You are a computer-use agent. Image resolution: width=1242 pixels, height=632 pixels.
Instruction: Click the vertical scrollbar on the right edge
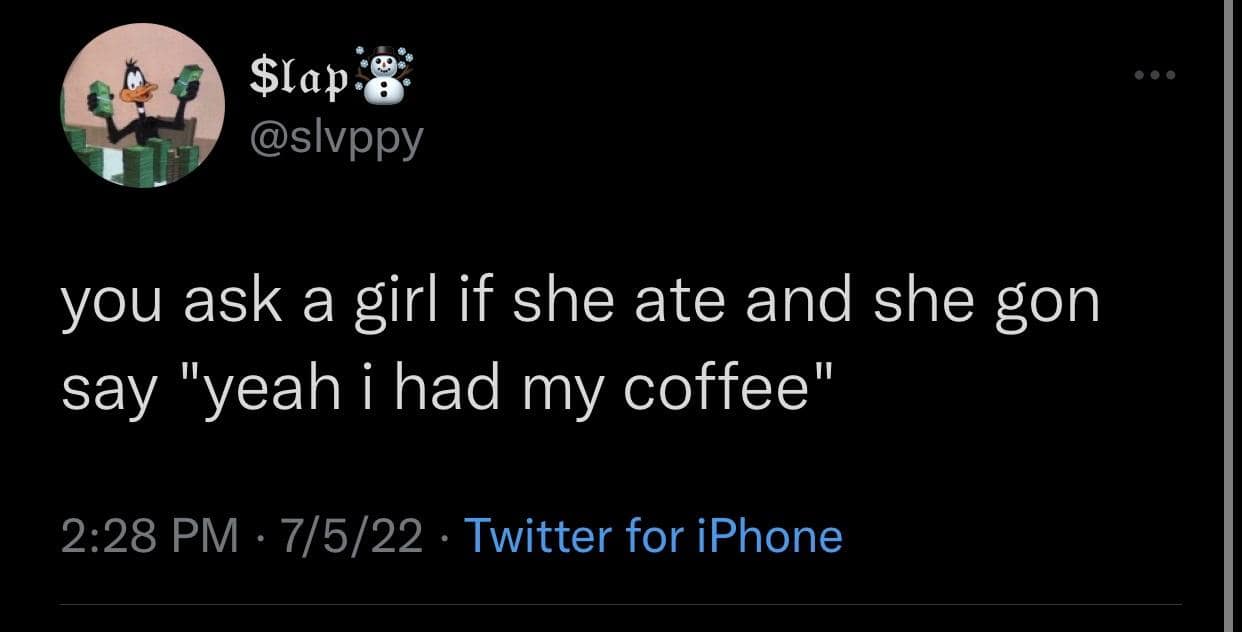(x=1231, y=316)
